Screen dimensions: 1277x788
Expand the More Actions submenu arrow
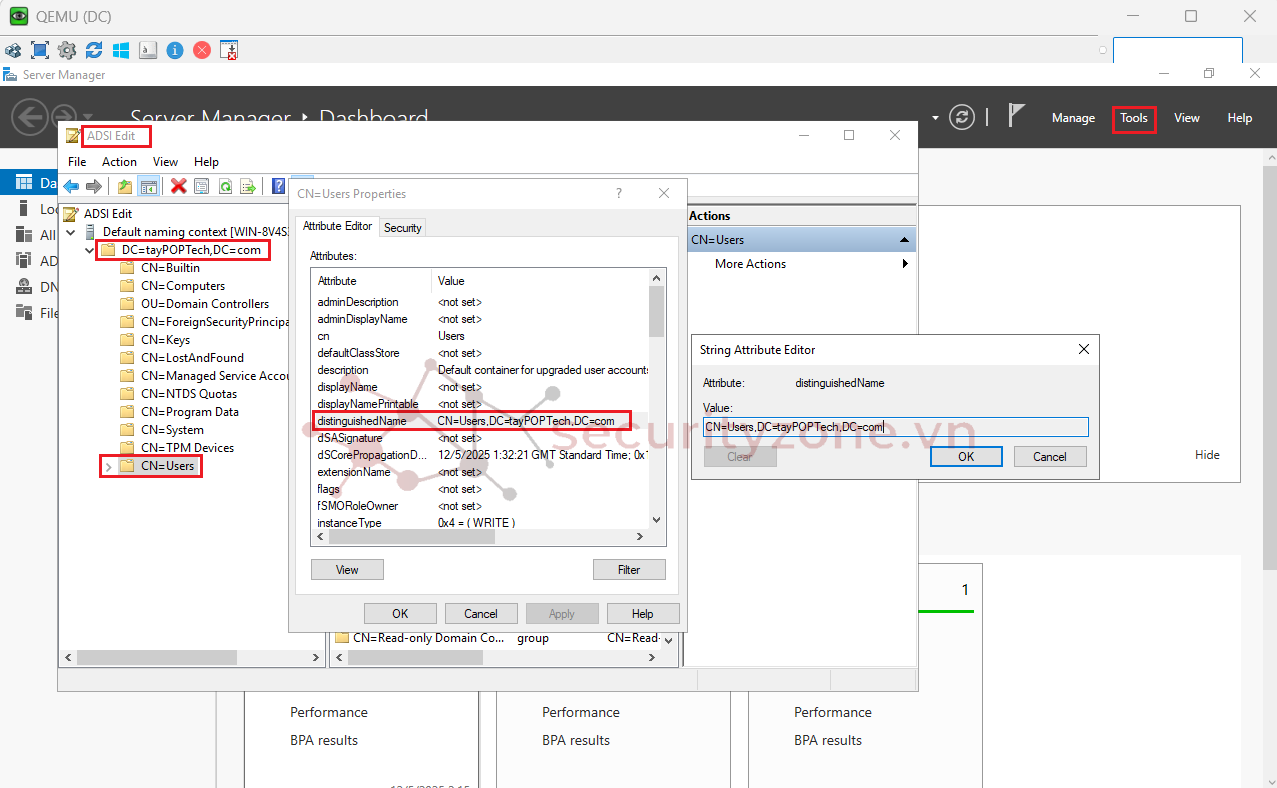pyautogui.click(x=905, y=264)
